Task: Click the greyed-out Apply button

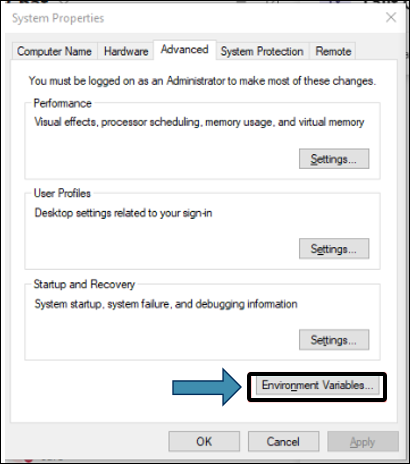Action: (x=363, y=442)
